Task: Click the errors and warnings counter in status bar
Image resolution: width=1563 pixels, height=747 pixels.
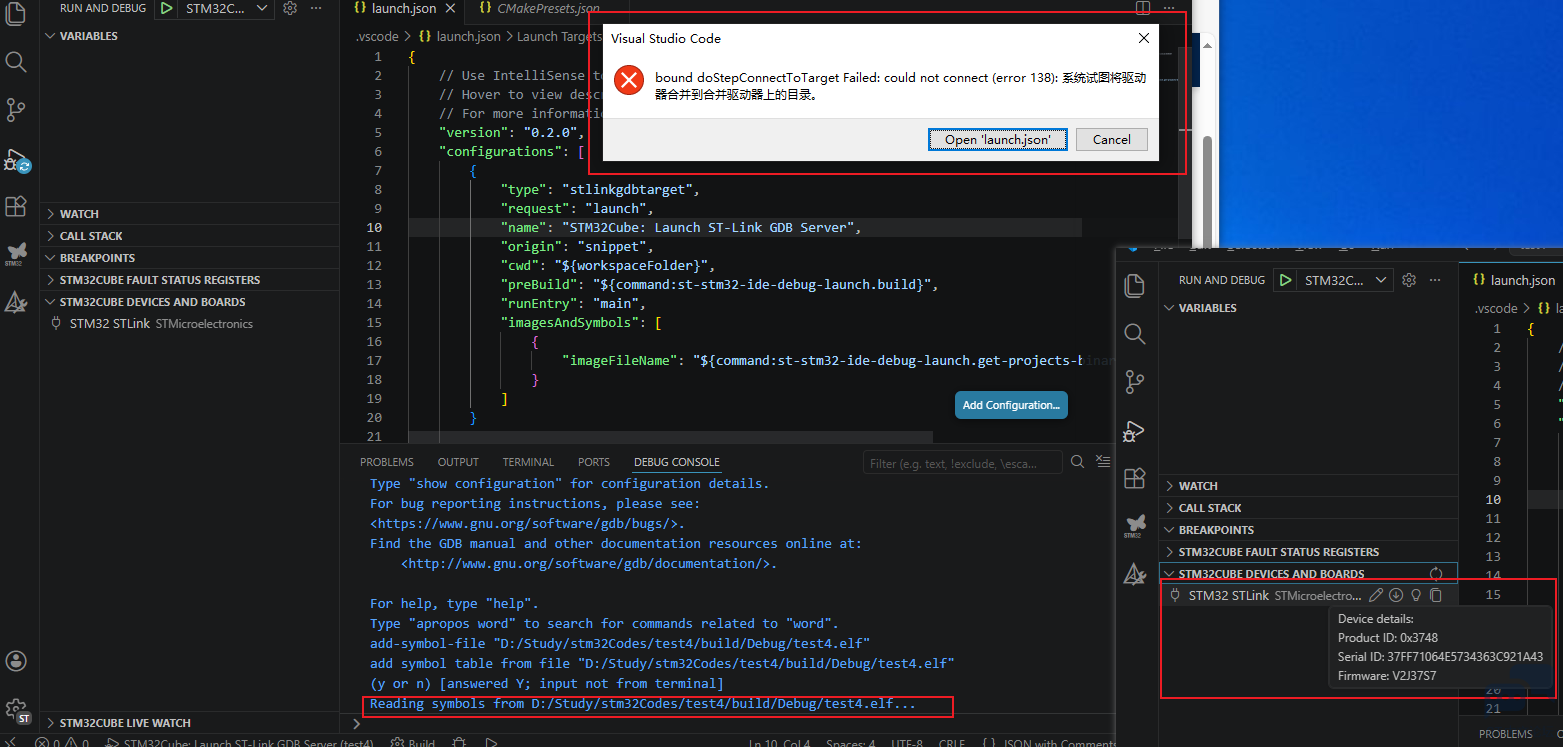Action: (x=62, y=743)
